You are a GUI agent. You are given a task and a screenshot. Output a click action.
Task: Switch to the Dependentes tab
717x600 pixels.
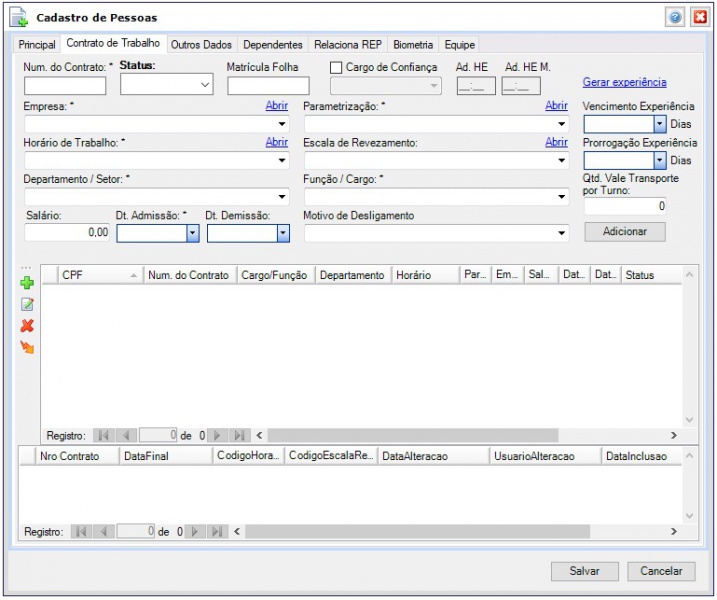click(x=273, y=45)
